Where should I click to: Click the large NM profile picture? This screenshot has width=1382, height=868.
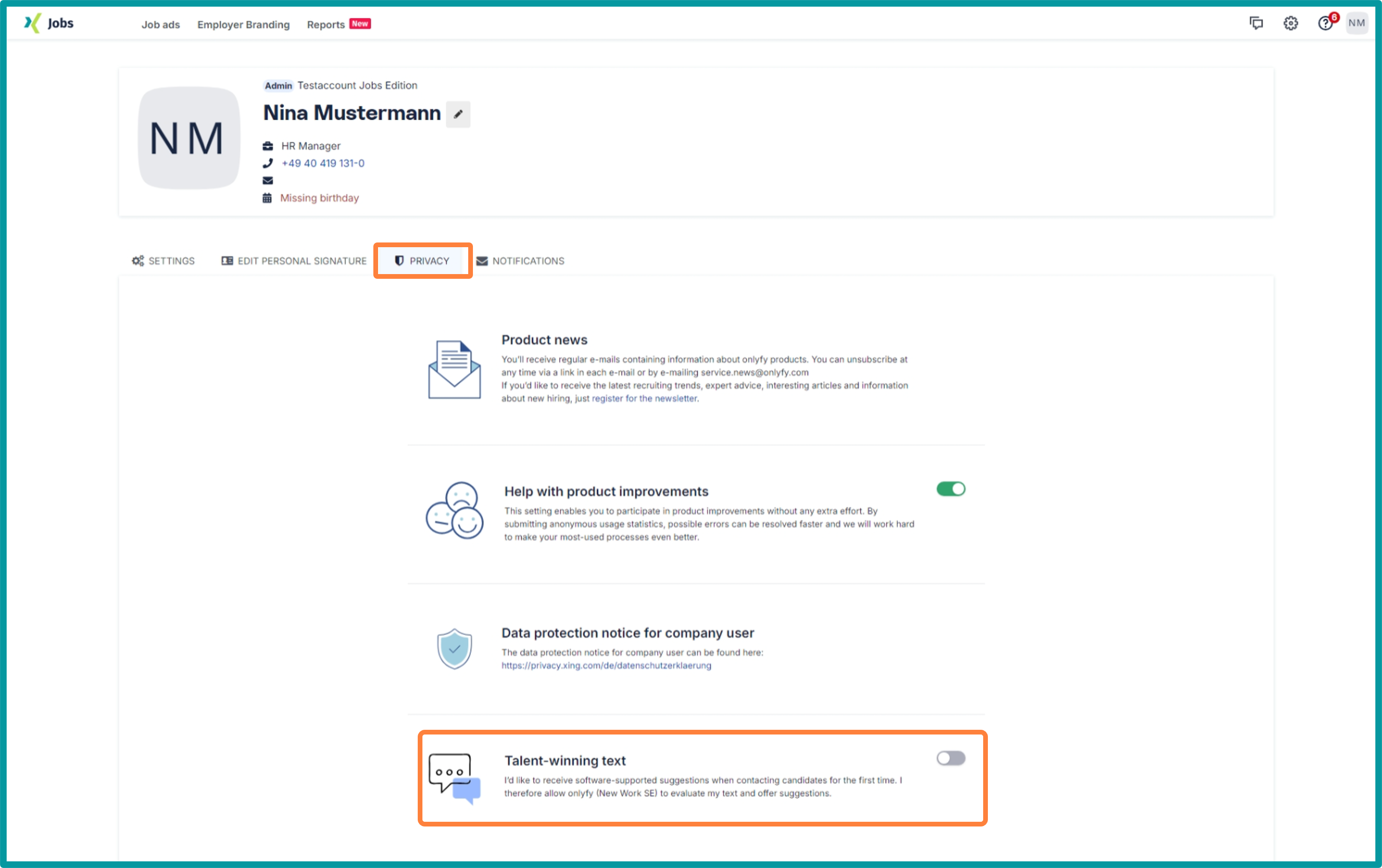(x=188, y=138)
